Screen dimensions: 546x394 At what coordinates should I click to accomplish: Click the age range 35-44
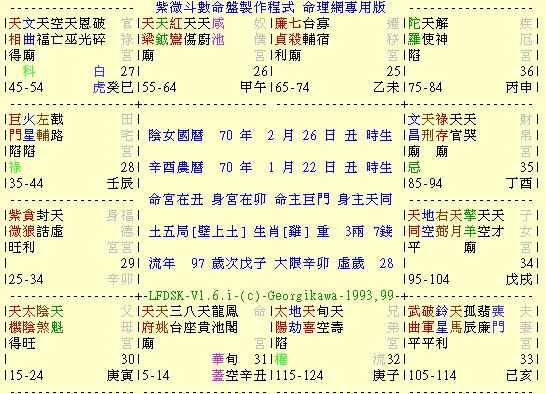[x=26, y=183]
